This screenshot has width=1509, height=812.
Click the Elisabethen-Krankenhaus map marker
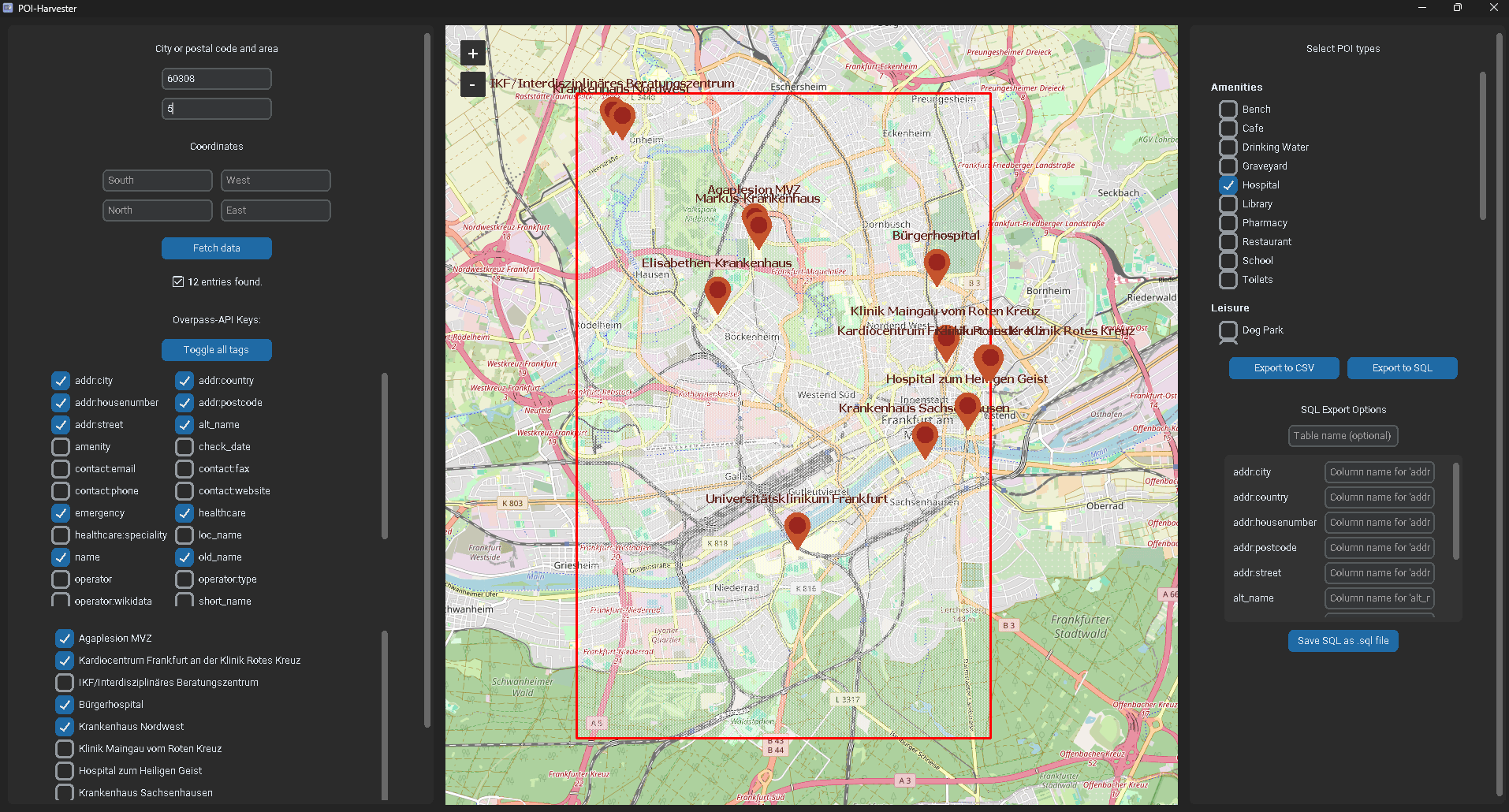coord(717,292)
